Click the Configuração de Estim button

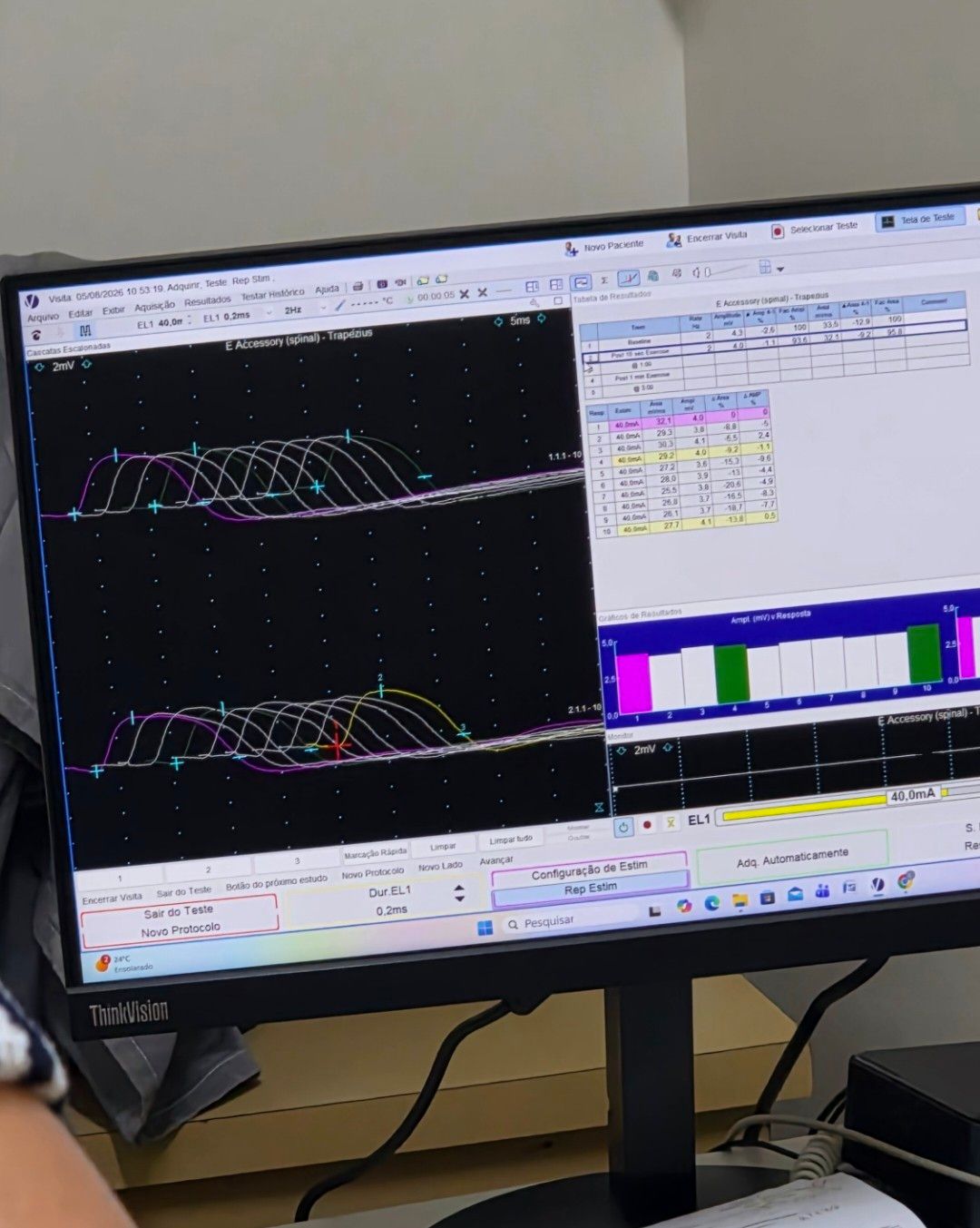(589, 869)
